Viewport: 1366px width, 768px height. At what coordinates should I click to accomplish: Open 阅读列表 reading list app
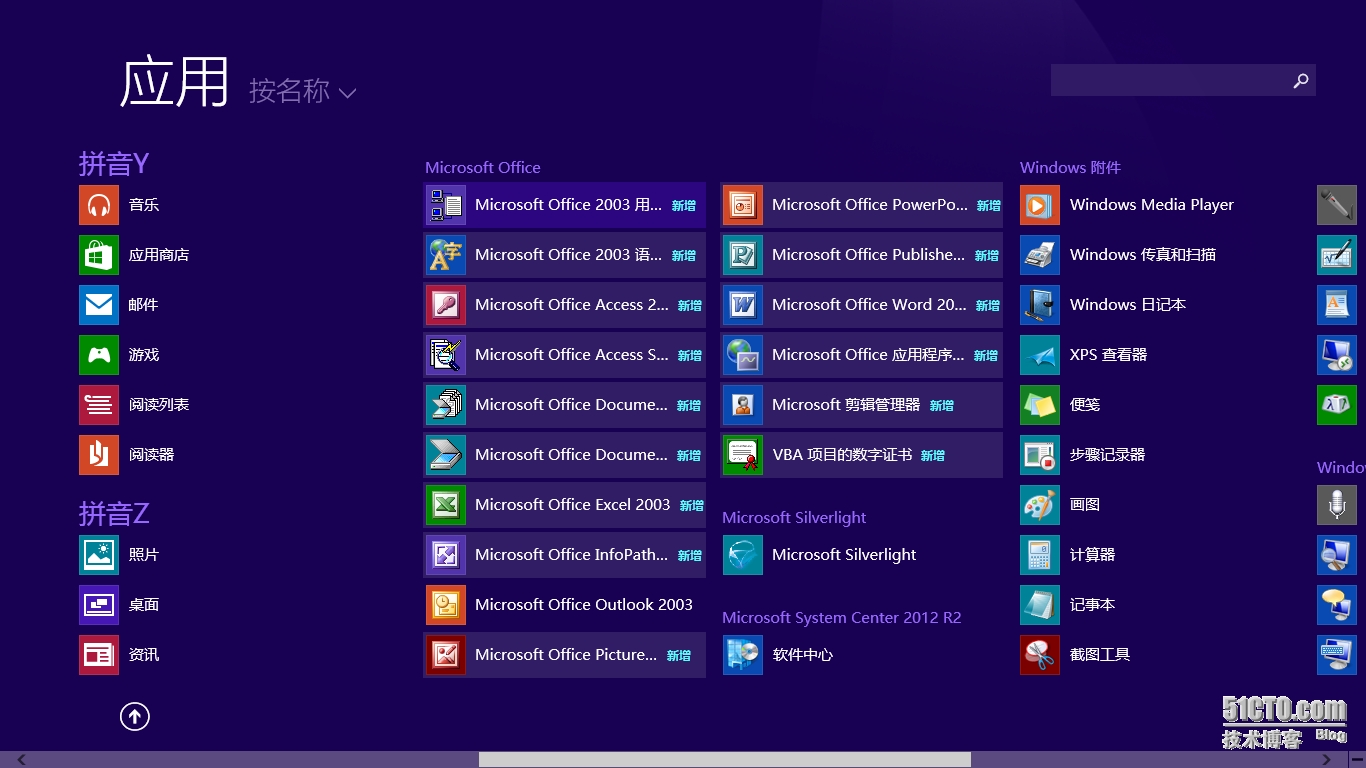click(134, 405)
